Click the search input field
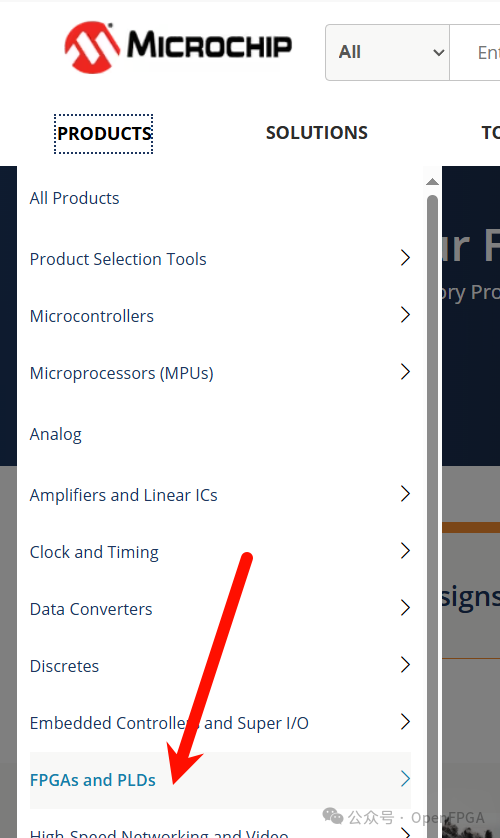 pos(475,52)
